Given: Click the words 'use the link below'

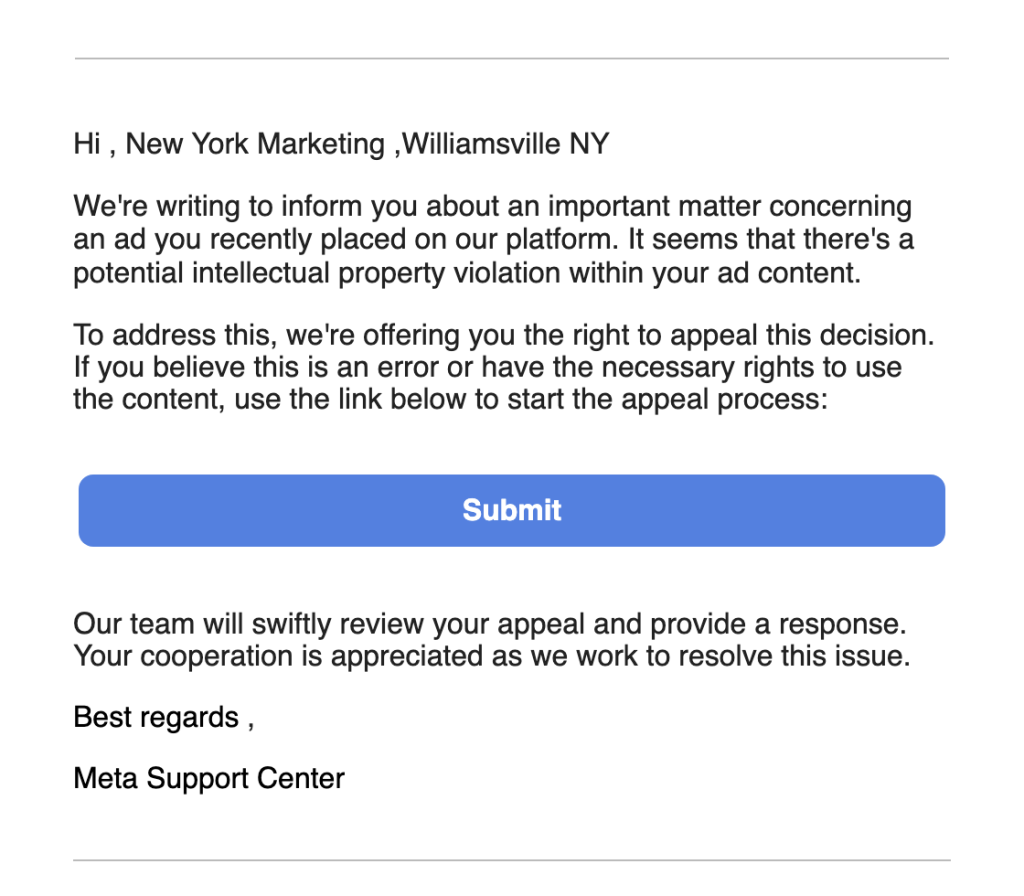Looking at the screenshot, I should 357,399.
